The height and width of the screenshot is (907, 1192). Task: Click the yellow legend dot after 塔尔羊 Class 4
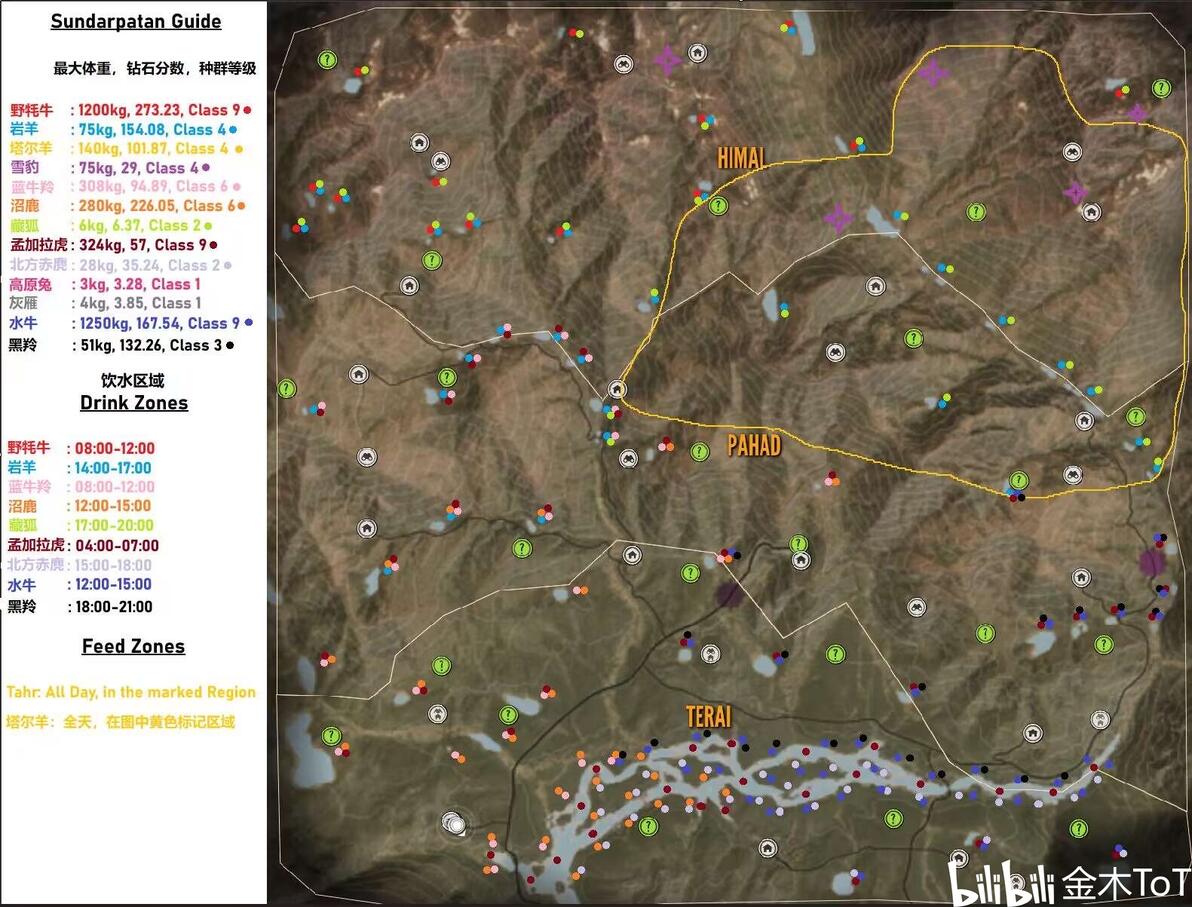coord(239,149)
